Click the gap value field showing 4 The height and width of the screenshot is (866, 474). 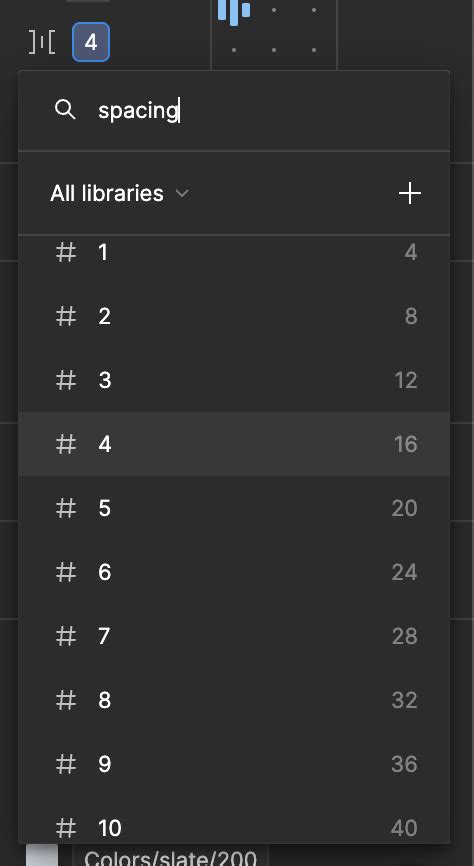click(91, 42)
